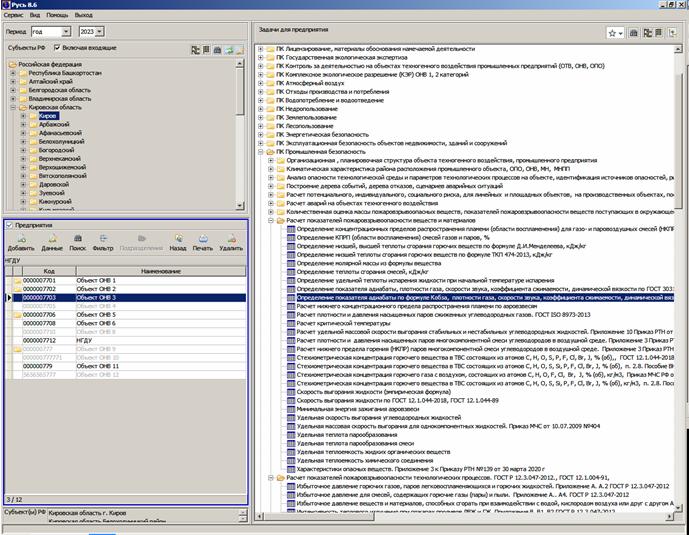Image resolution: width=689 pixels, height=535 pixels.
Task: Print the list with the Печать icon
Action: pos(203,241)
